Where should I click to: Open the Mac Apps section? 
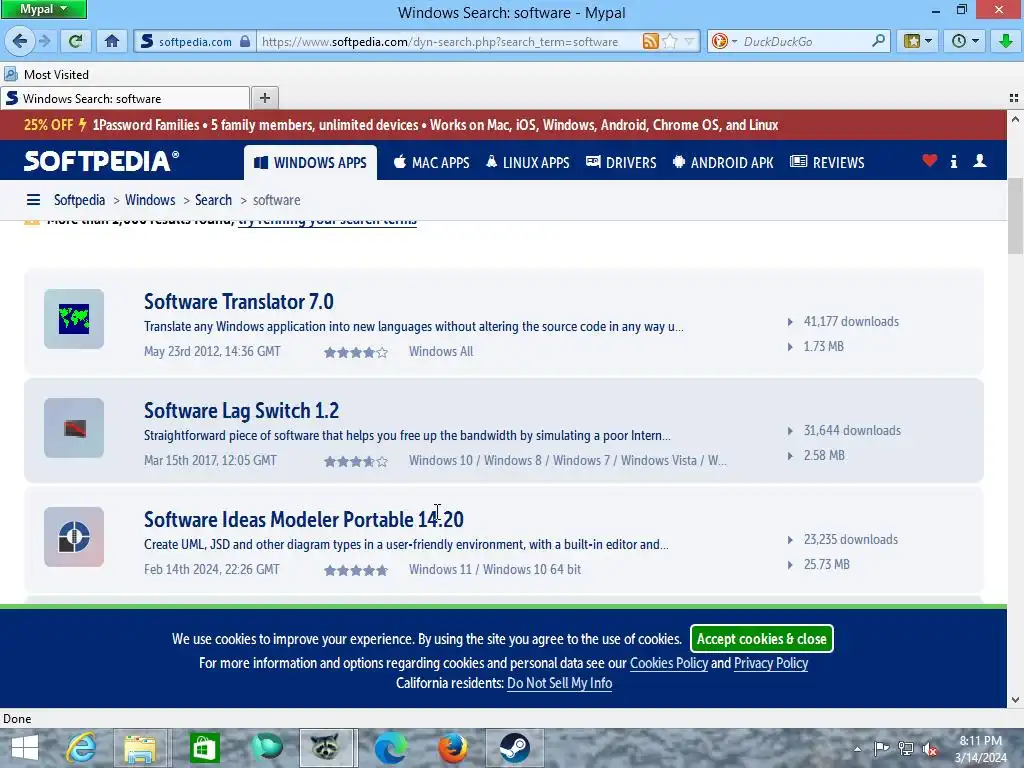pyautogui.click(x=432, y=163)
